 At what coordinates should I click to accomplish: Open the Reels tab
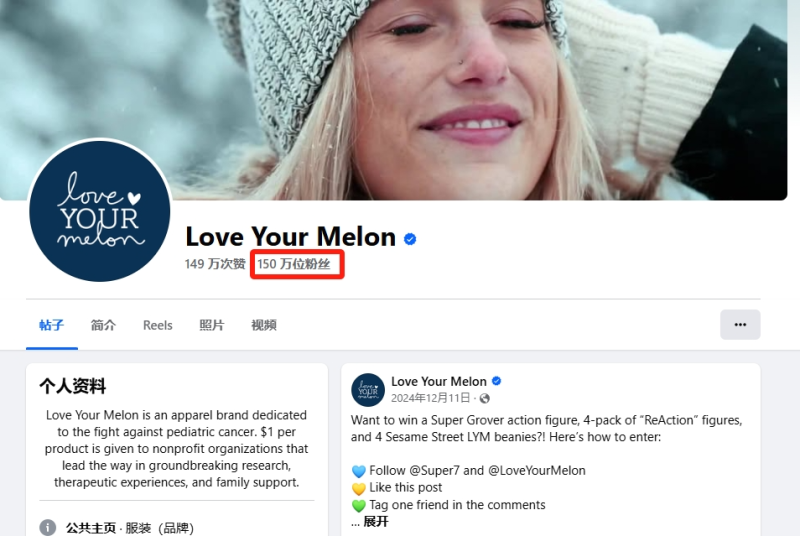[x=158, y=325]
